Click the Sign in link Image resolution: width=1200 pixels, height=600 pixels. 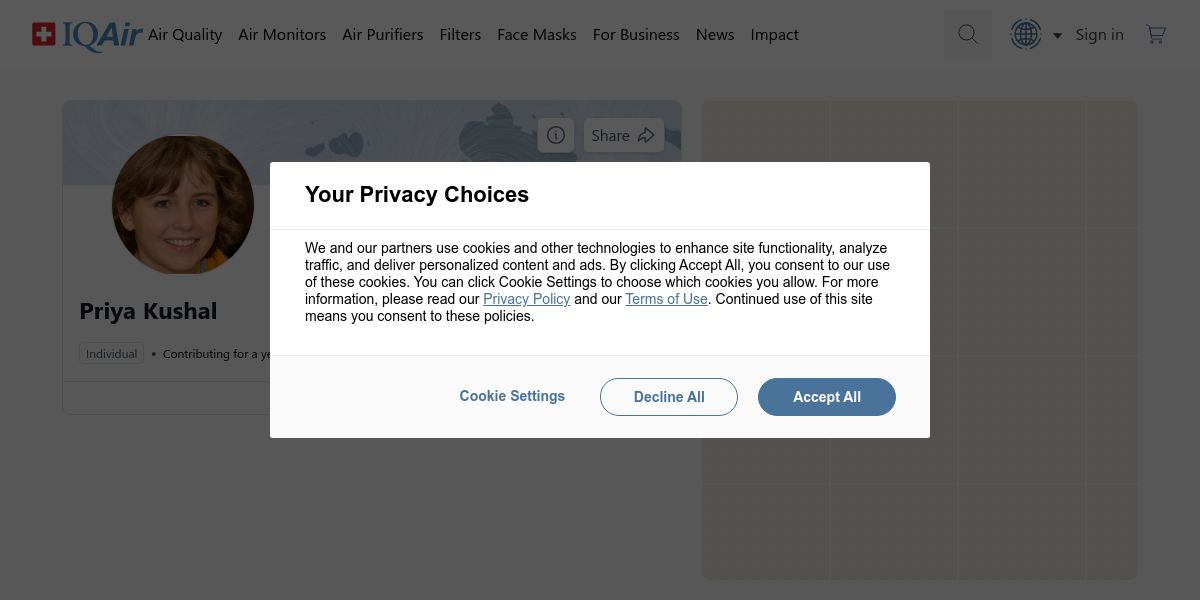[x=1099, y=34]
